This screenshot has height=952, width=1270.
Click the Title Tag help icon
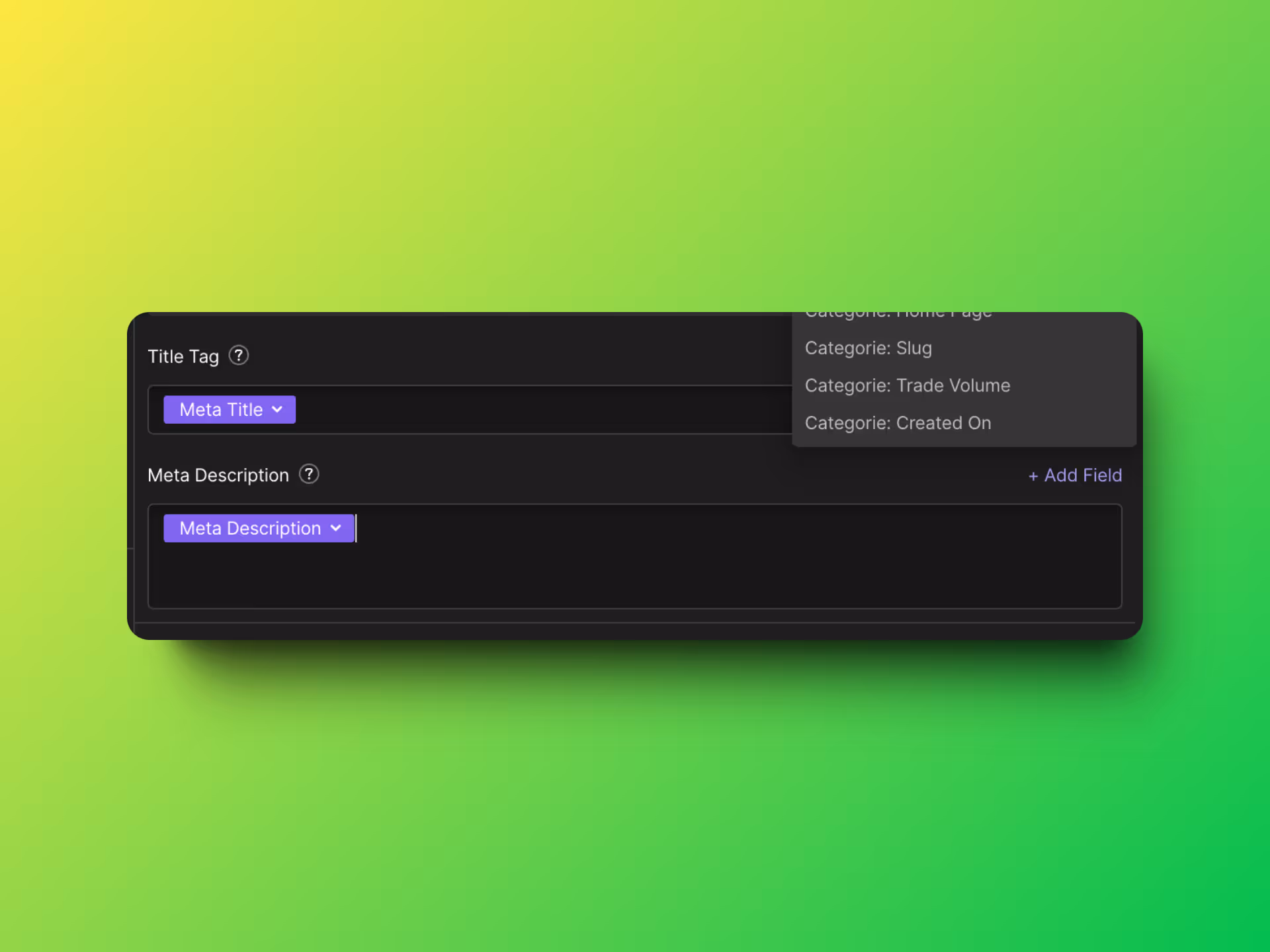[238, 356]
